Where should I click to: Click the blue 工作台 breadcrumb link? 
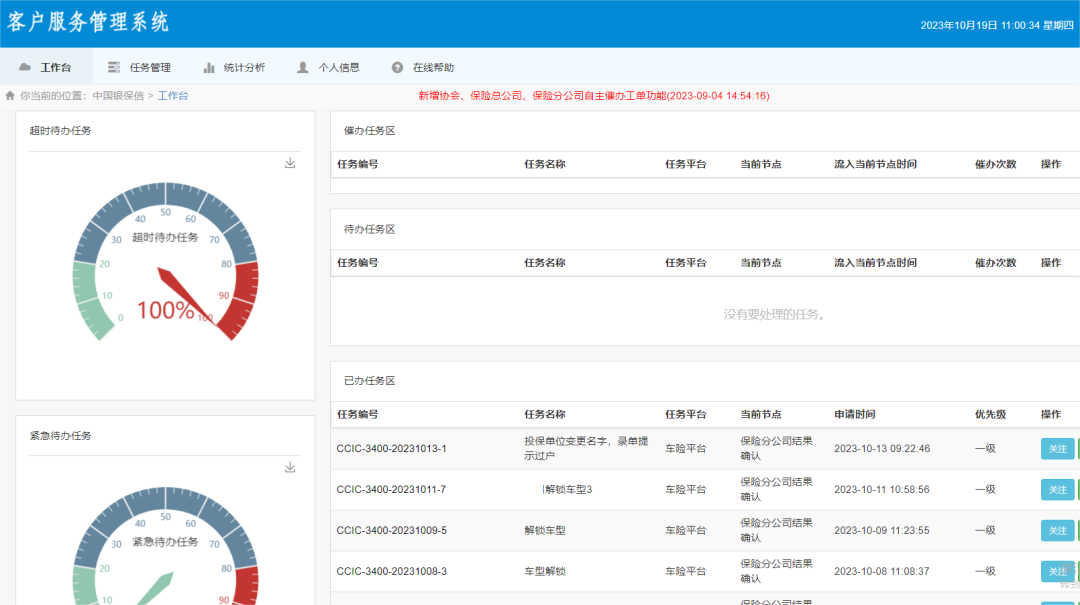click(x=173, y=96)
